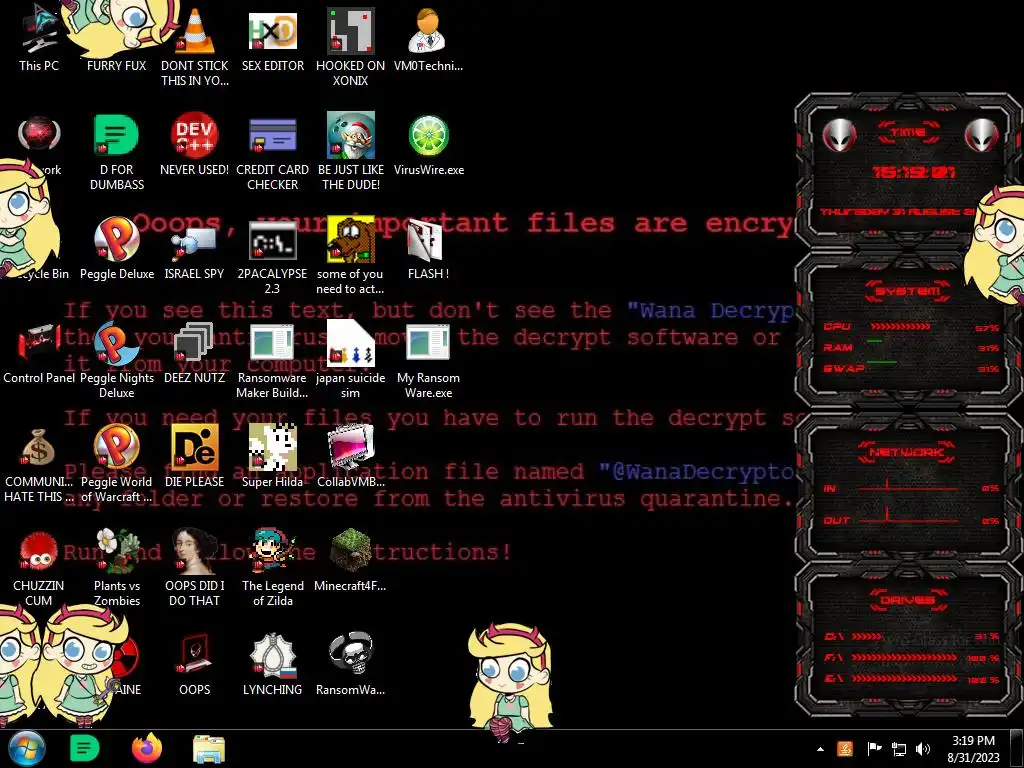Viewport: 1024px width, 768px height.
Task: Click the left alien head logo on widget
Action: click(839, 136)
